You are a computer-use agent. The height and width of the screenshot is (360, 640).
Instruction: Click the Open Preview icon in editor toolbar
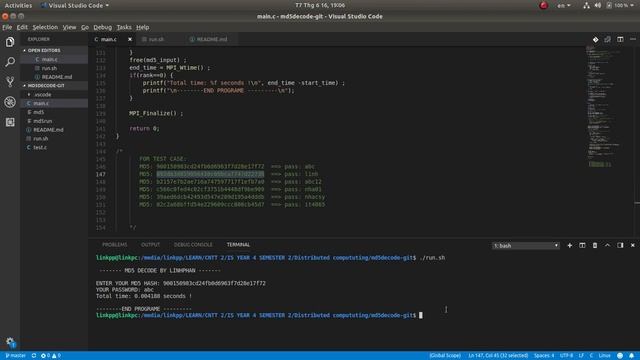point(607,40)
